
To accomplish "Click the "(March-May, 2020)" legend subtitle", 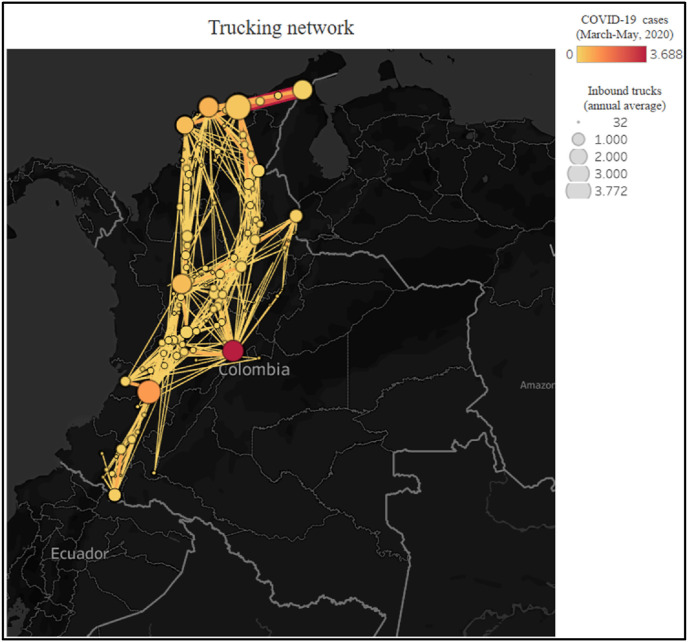I will [624, 35].
